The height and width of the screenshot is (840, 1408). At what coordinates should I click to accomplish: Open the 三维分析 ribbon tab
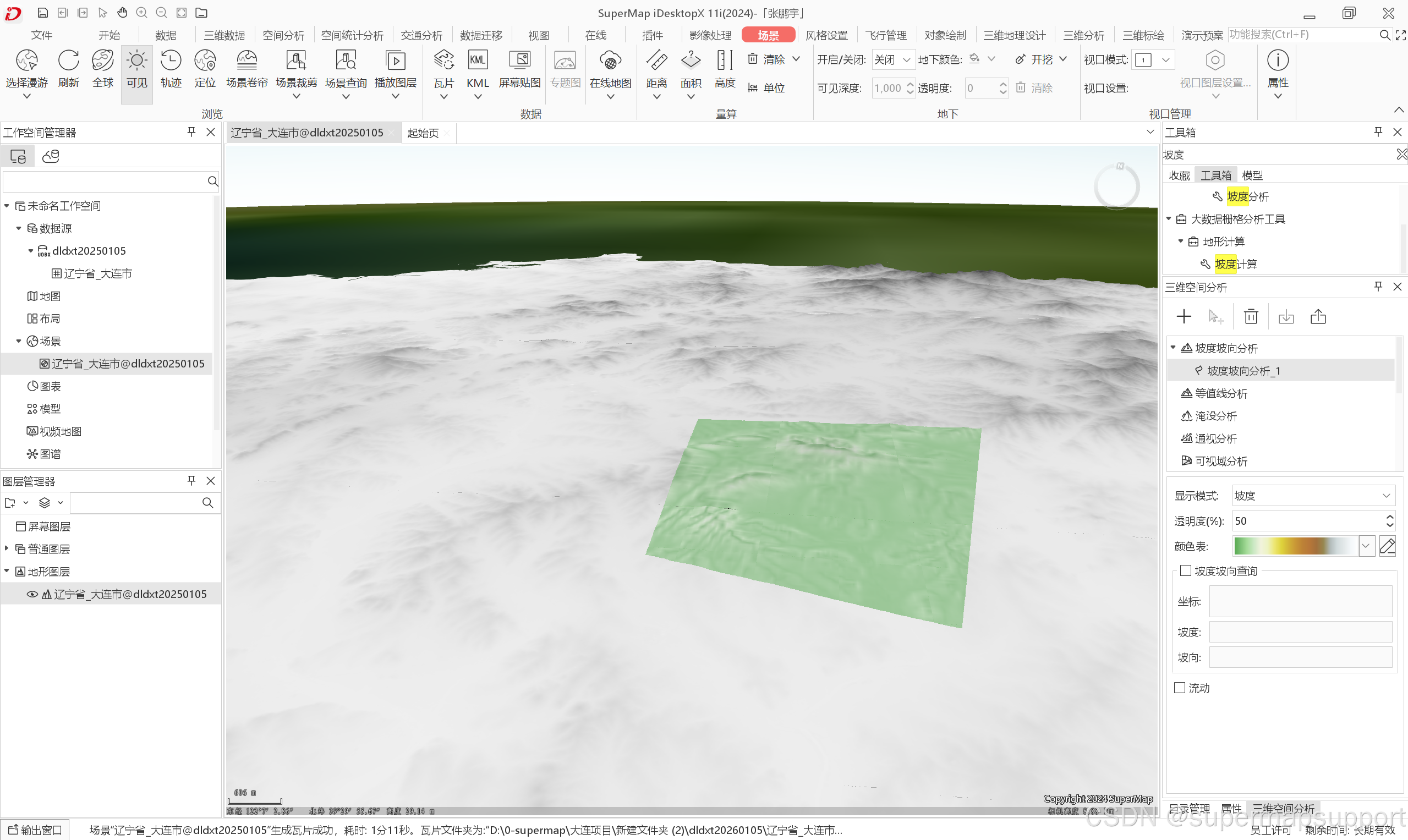click(x=1083, y=35)
